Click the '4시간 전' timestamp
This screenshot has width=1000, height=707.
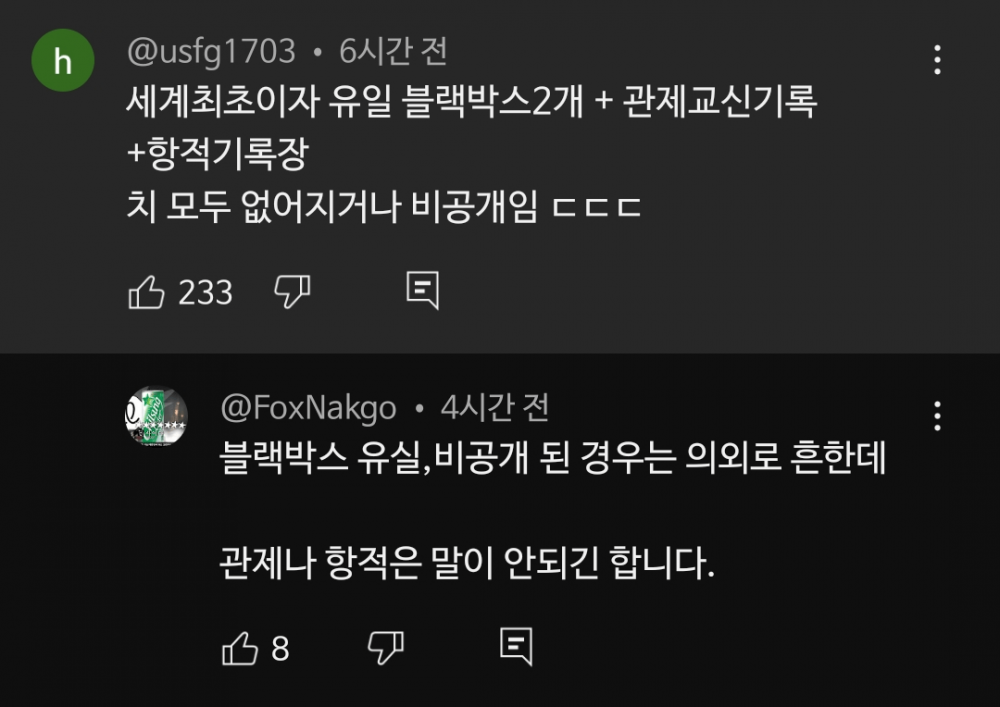click(x=495, y=408)
